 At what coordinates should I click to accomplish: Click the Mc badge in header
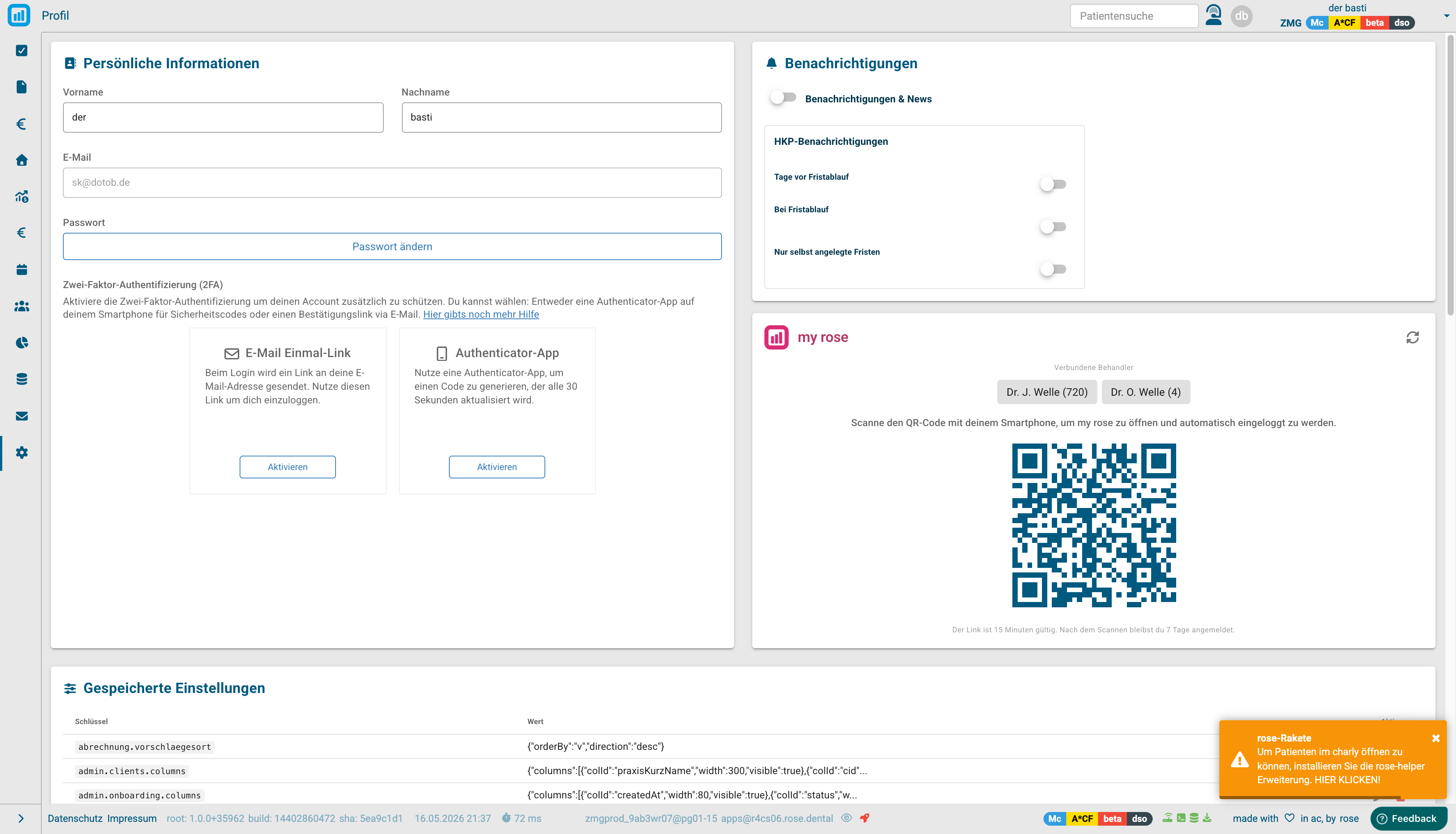click(1317, 23)
